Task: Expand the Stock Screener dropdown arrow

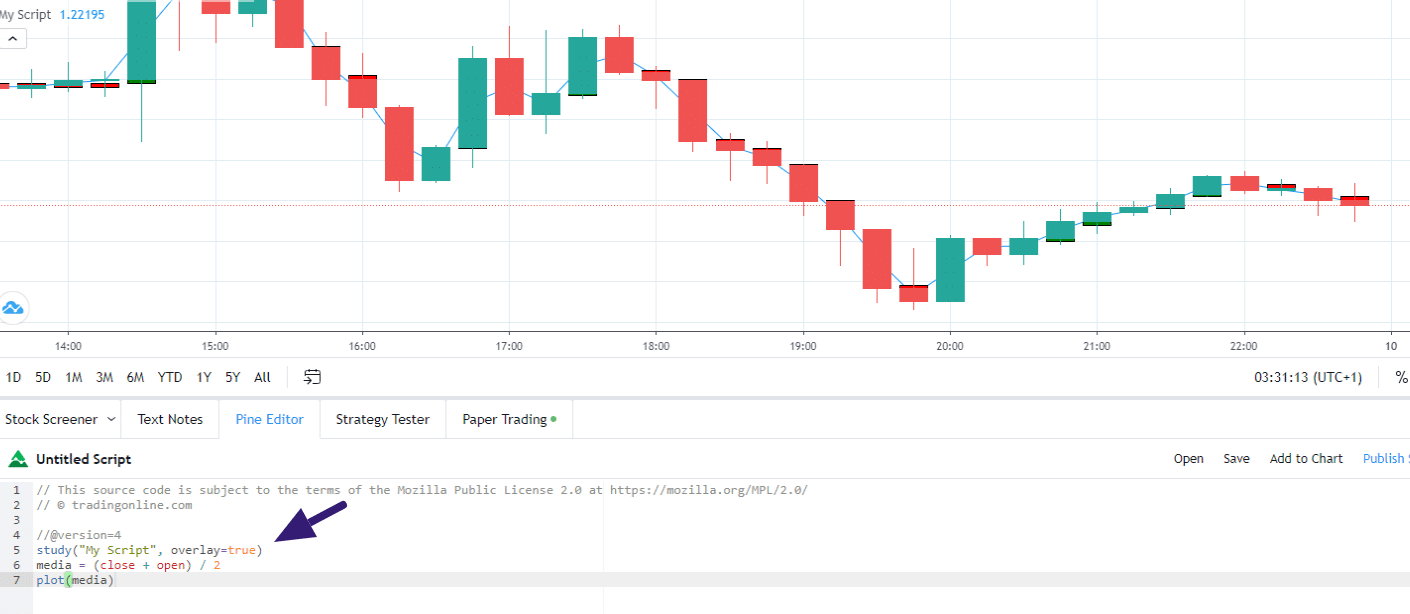Action: [x=111, y=419]
